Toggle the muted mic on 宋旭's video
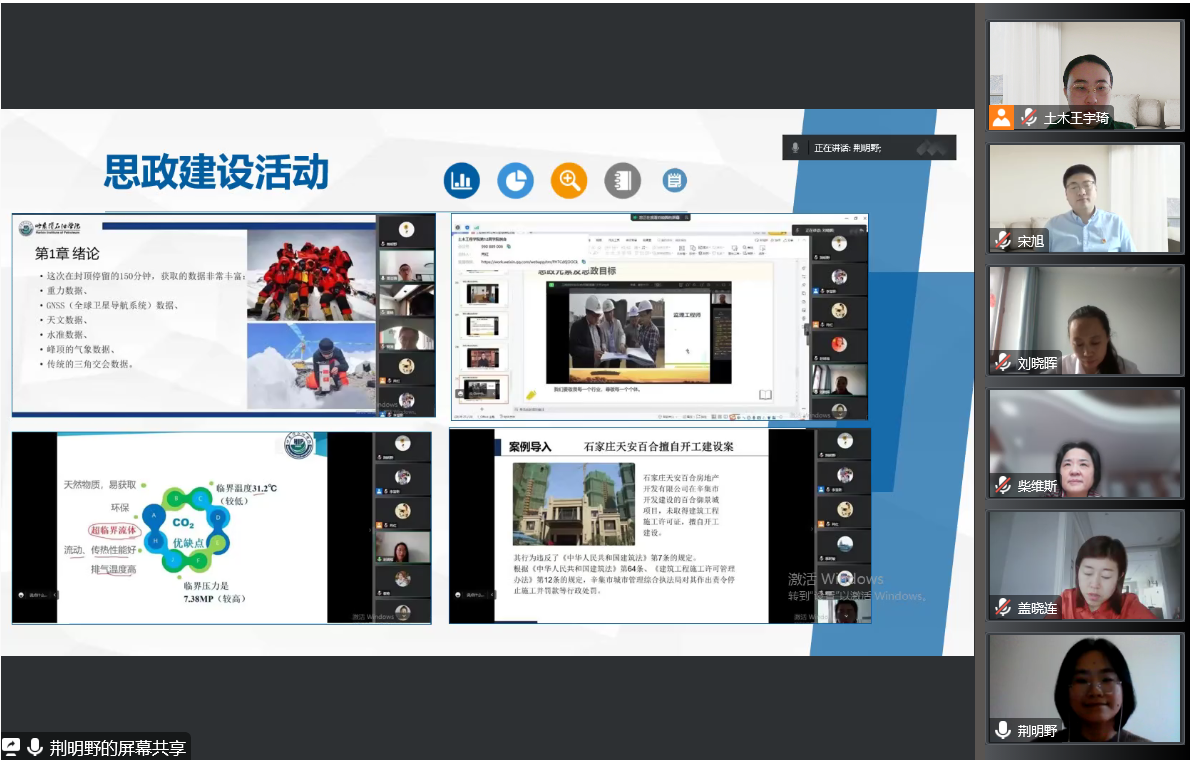This screenshot has width=1190, height=760. click(1003, 241)
